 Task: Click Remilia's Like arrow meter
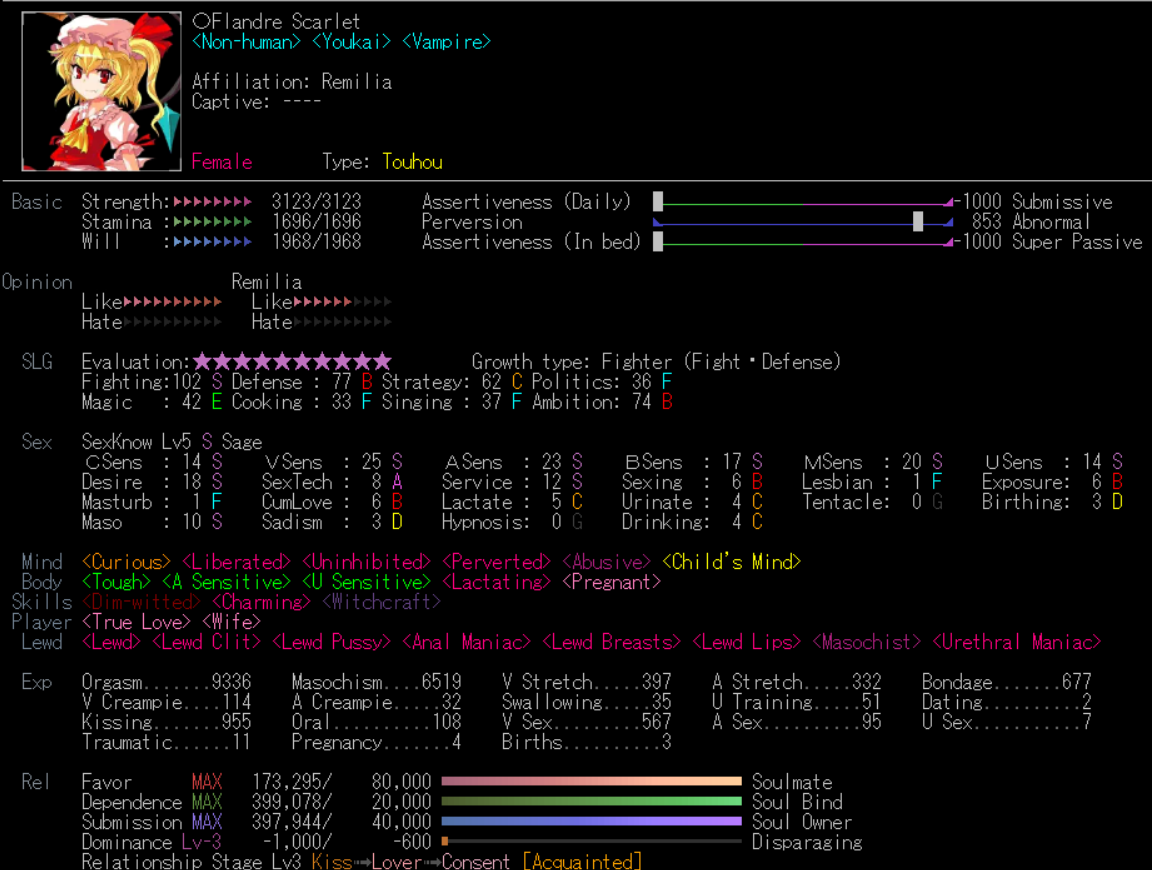pos(342,301)
